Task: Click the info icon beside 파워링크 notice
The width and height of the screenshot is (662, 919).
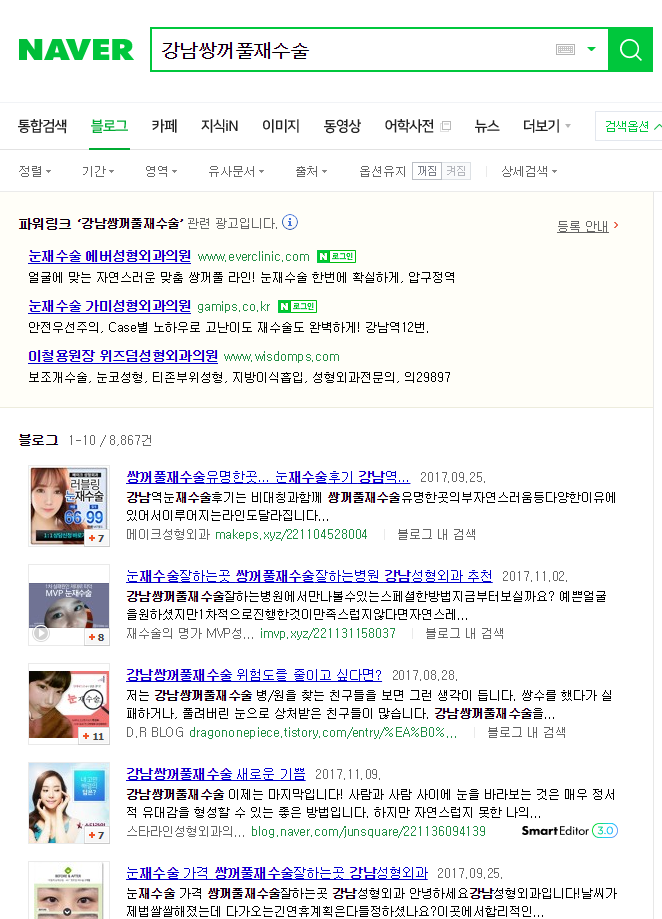Action: point(290,223)
